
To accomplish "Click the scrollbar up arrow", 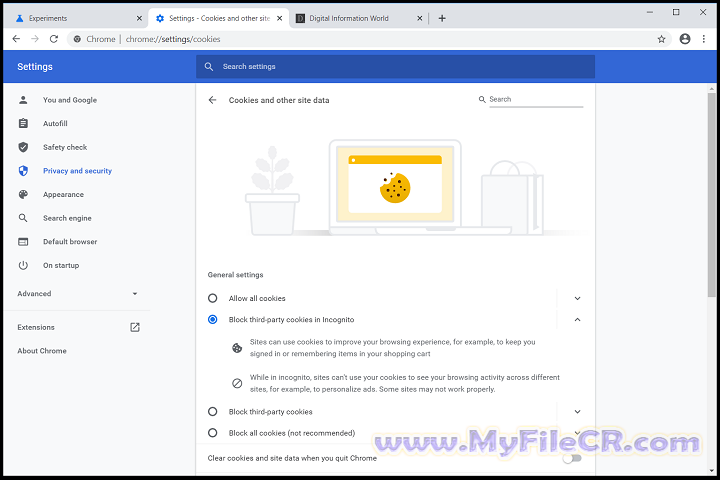I will tap(711, 88).
